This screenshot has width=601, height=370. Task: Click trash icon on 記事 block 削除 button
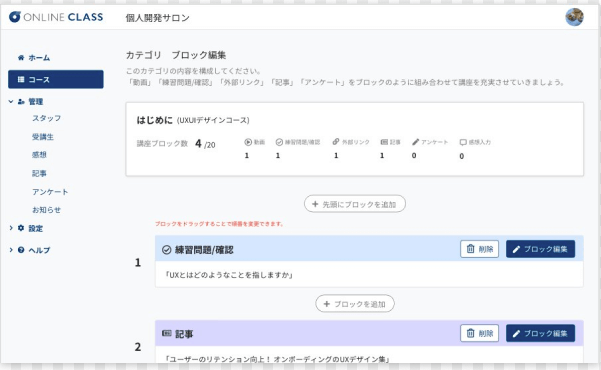click(470, 333)
